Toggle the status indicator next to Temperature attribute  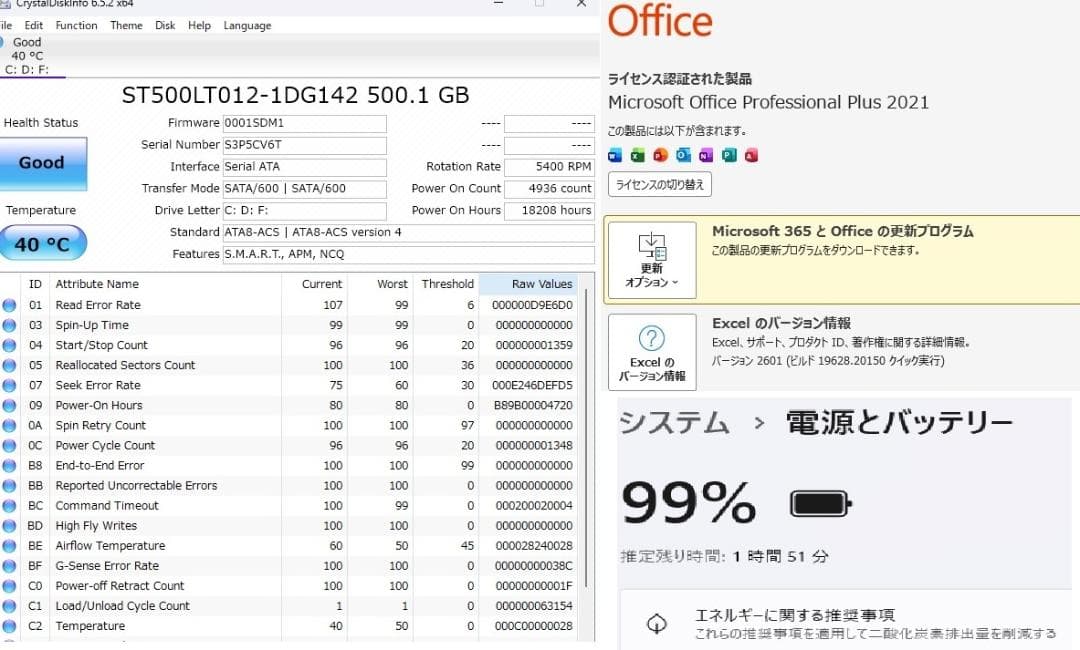pyautogui.click(x=10, y=625)
